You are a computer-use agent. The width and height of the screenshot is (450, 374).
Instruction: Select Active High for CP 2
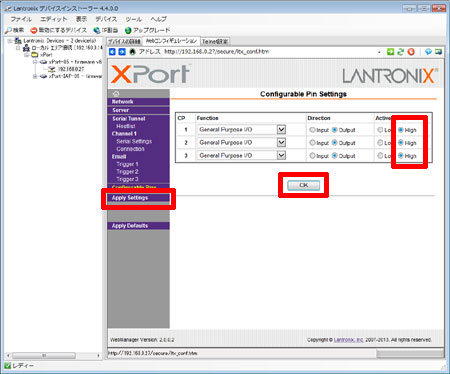[x=401, y=143]
